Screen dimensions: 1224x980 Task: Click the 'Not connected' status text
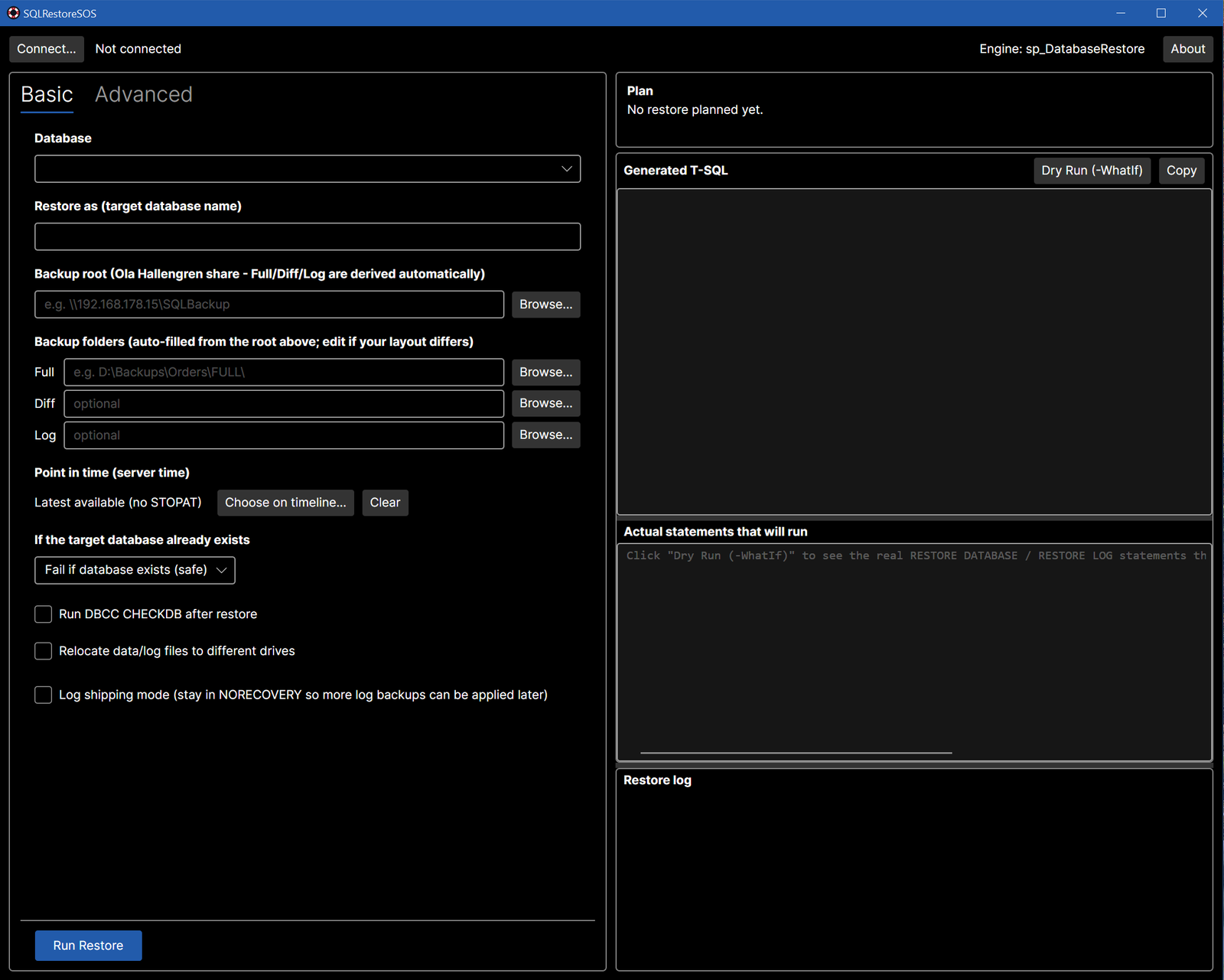138,49
